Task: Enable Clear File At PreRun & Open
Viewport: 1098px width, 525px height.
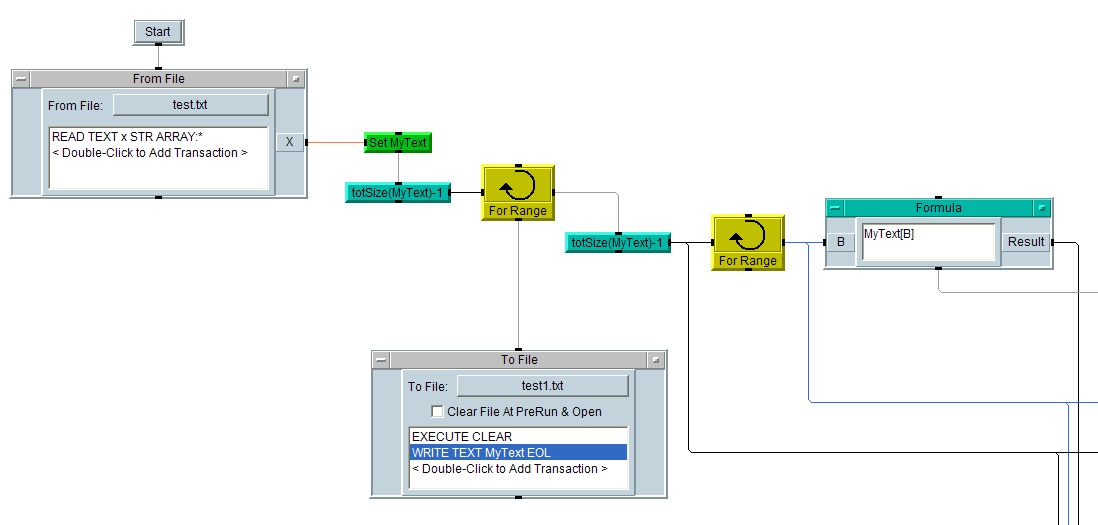Action: [x=437, y=411]
